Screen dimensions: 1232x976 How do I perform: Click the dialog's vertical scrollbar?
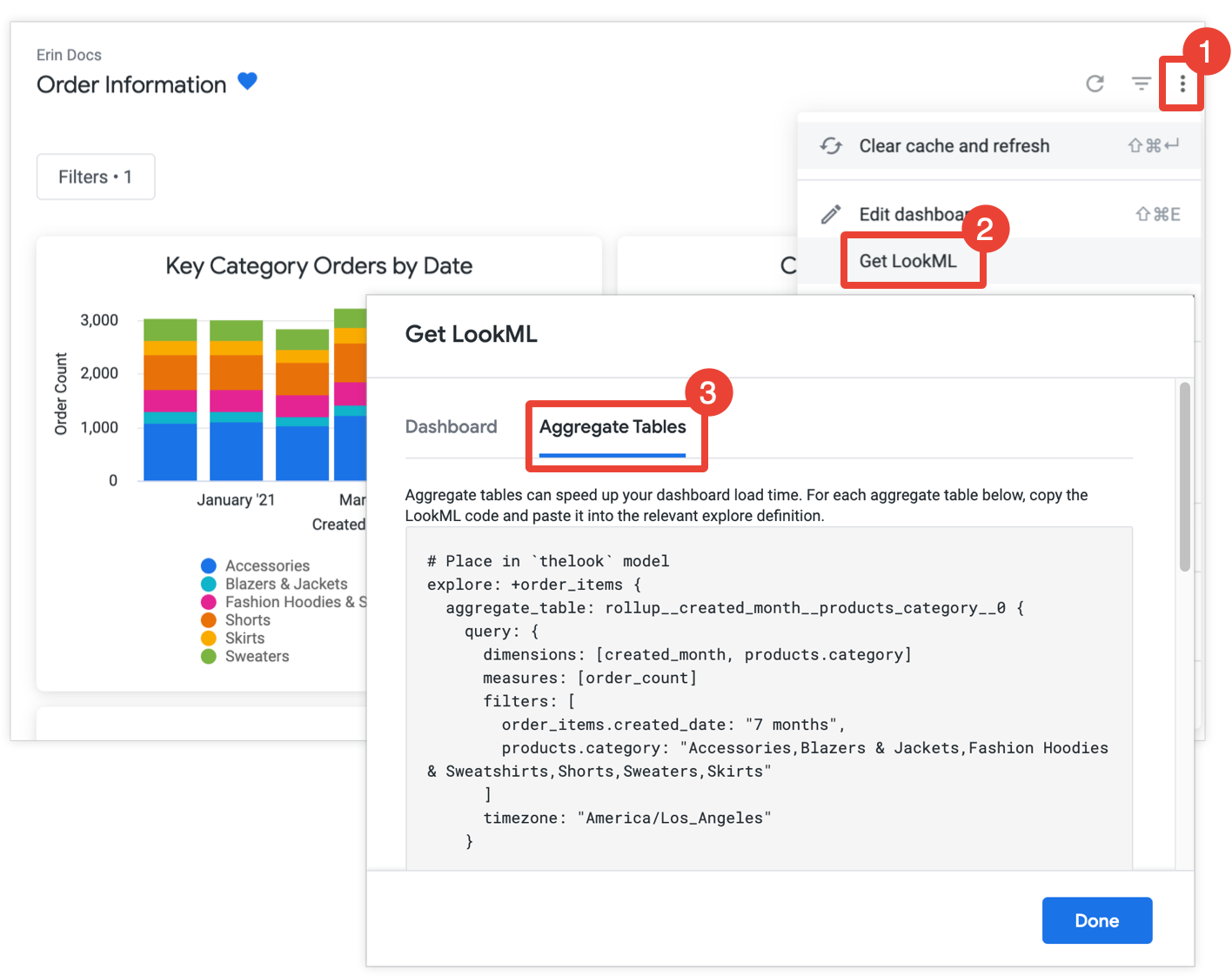click(x=1184, y=477)
